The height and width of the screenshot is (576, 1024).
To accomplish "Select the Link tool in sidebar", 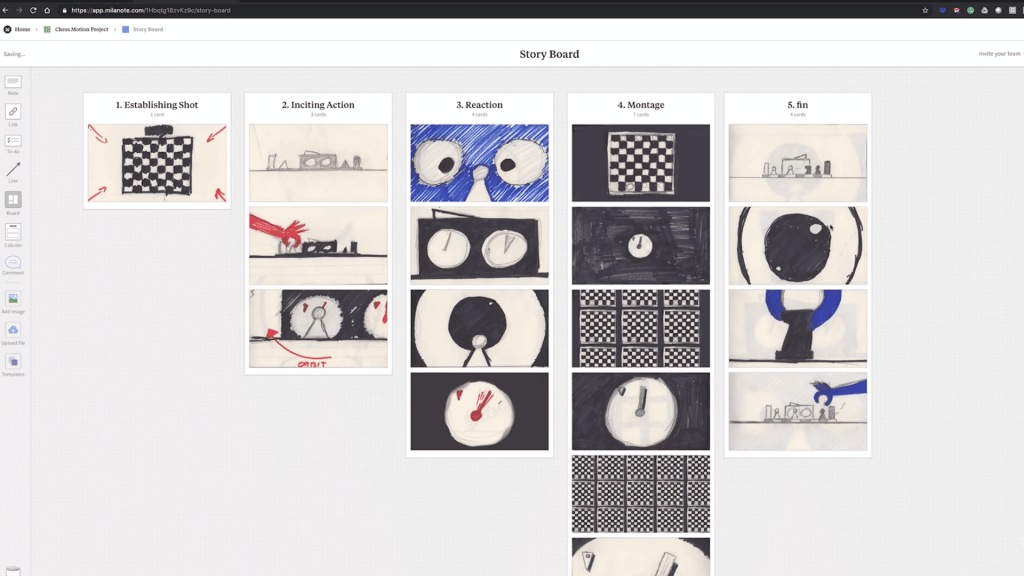I will point(13,112).
